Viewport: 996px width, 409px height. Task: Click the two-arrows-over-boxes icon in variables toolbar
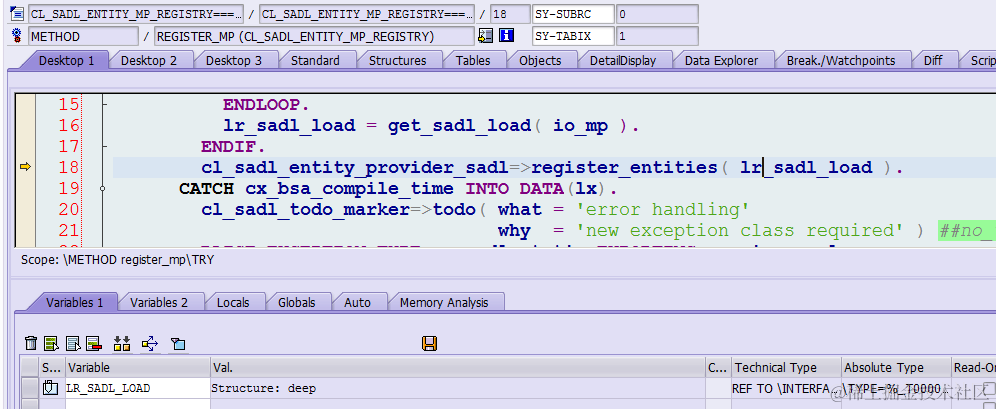click(x=122, y=344)
